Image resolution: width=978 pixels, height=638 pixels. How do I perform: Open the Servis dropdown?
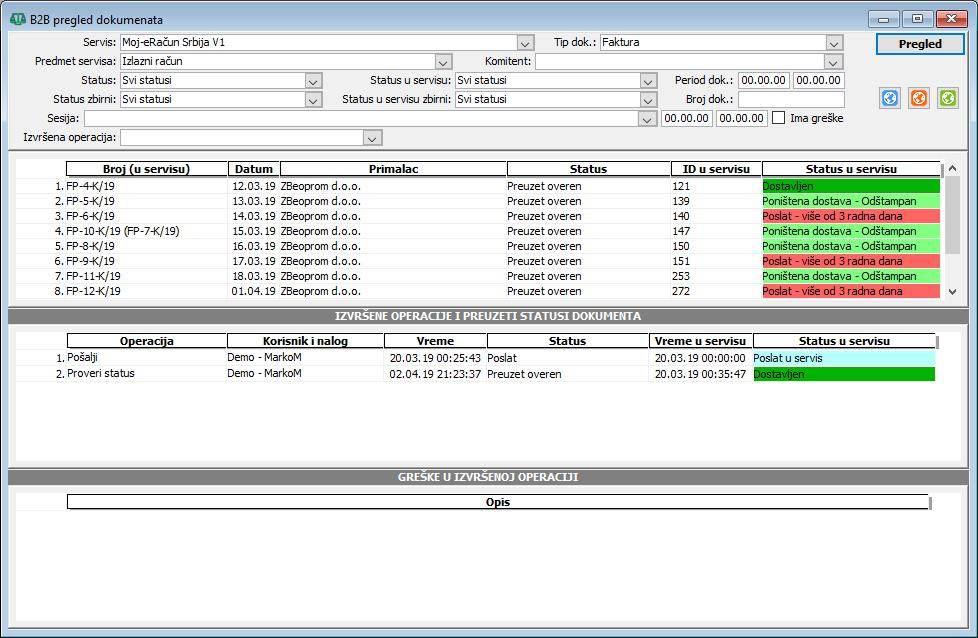pyautogui.click(x=525, y=43)
